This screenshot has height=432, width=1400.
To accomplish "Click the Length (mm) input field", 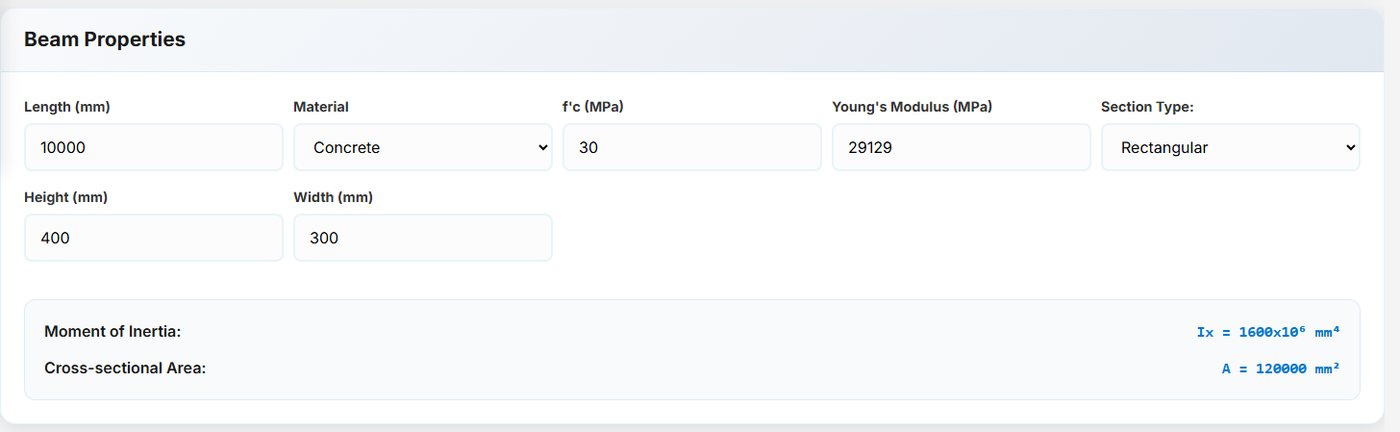I will [x=154, y=147].
